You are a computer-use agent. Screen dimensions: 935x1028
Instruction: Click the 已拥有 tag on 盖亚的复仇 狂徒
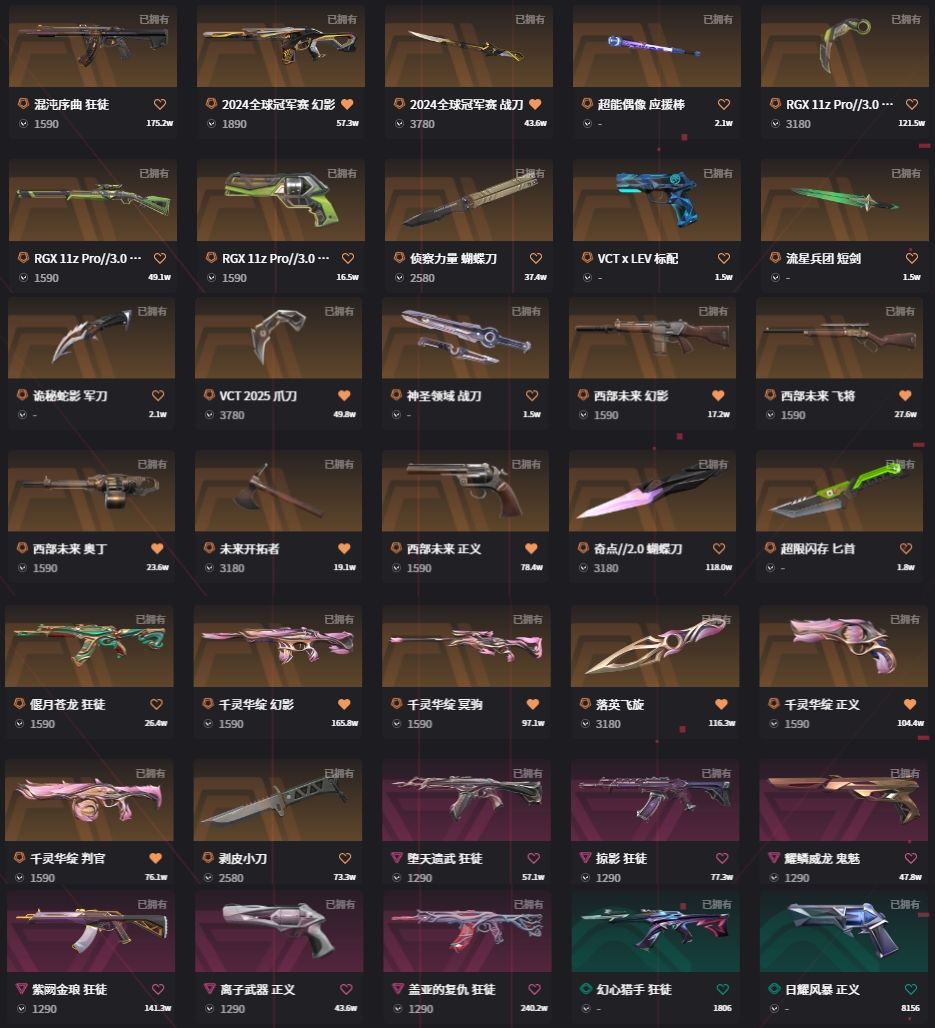[528, 904]
